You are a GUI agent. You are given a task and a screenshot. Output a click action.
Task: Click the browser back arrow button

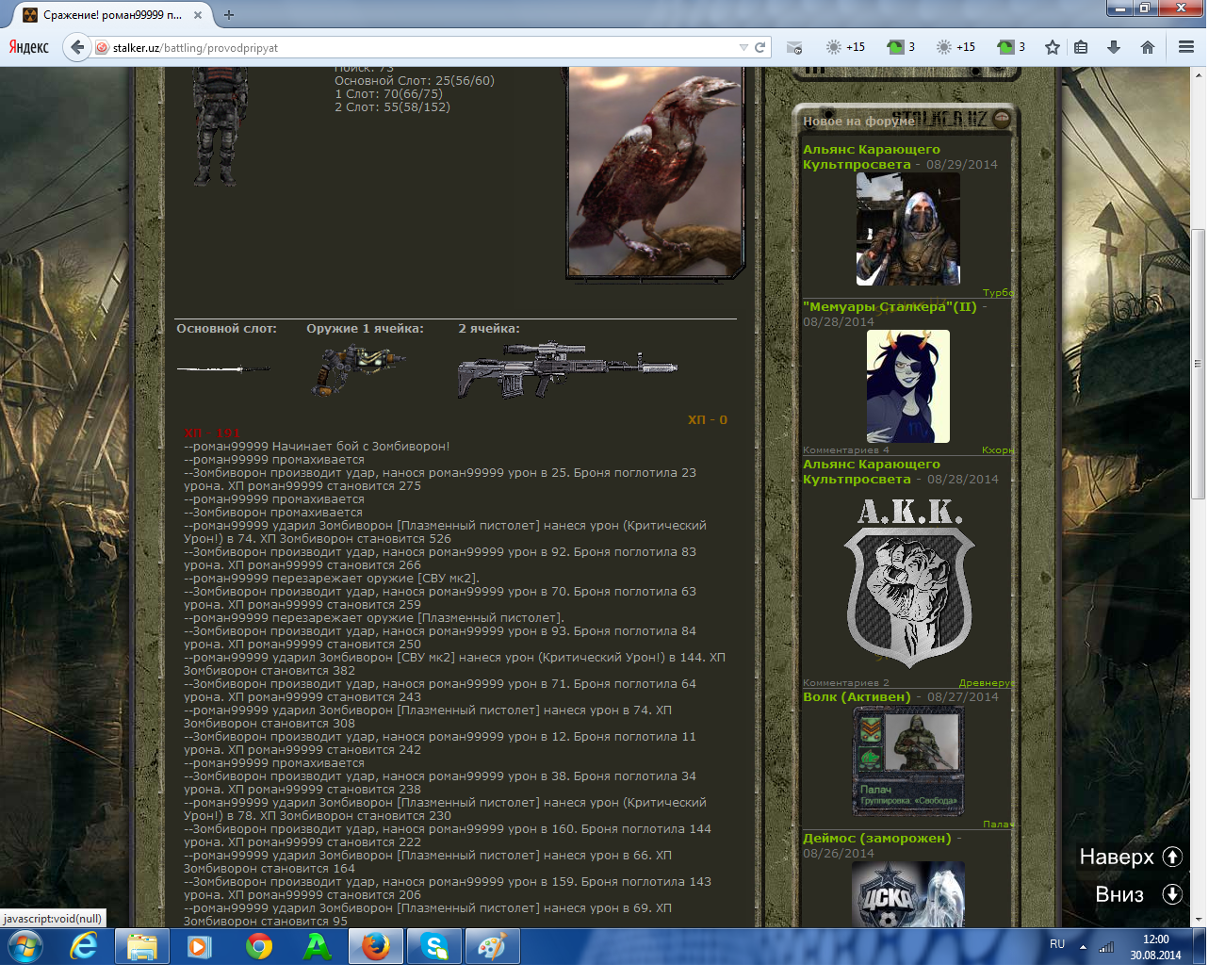coord(77,47)
